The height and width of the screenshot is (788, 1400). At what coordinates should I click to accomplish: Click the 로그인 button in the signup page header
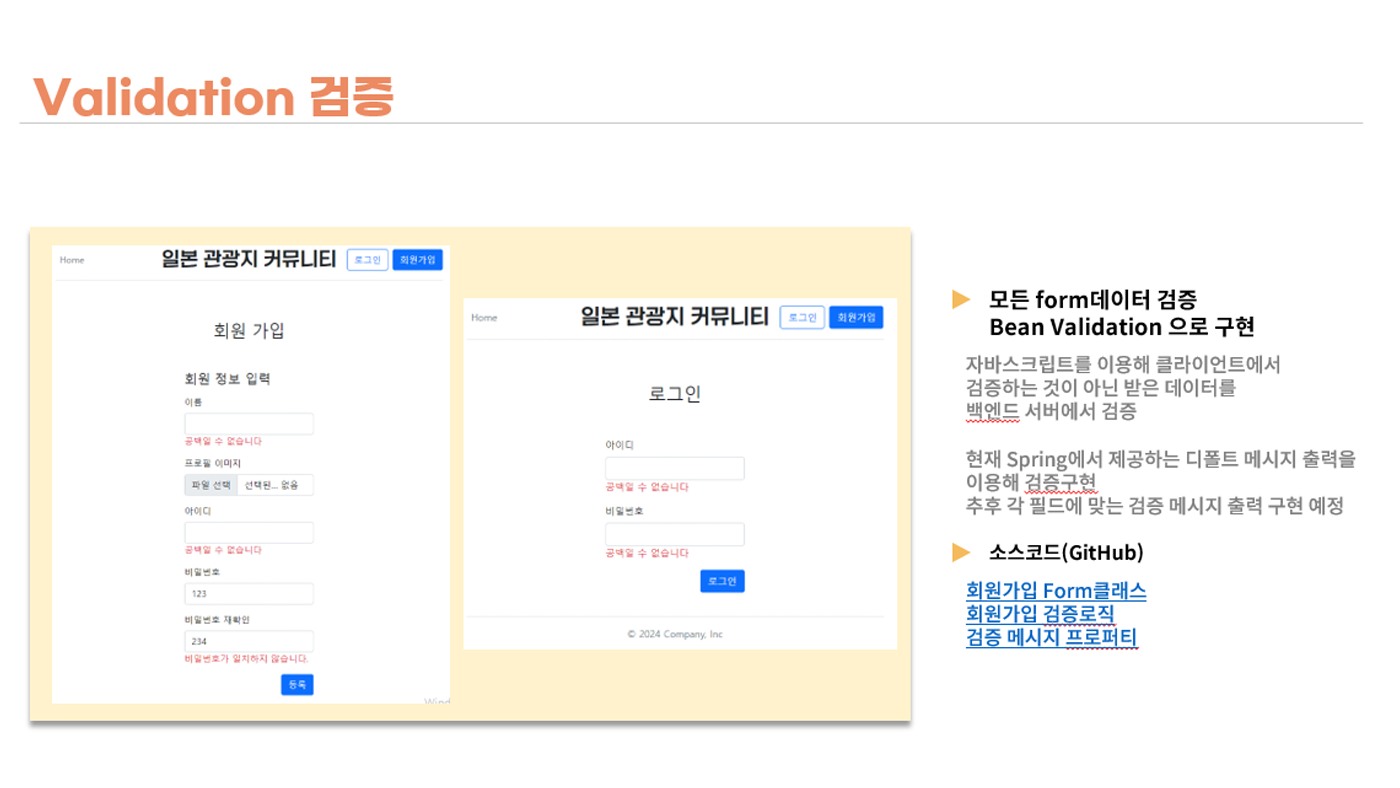coord(367,260)
